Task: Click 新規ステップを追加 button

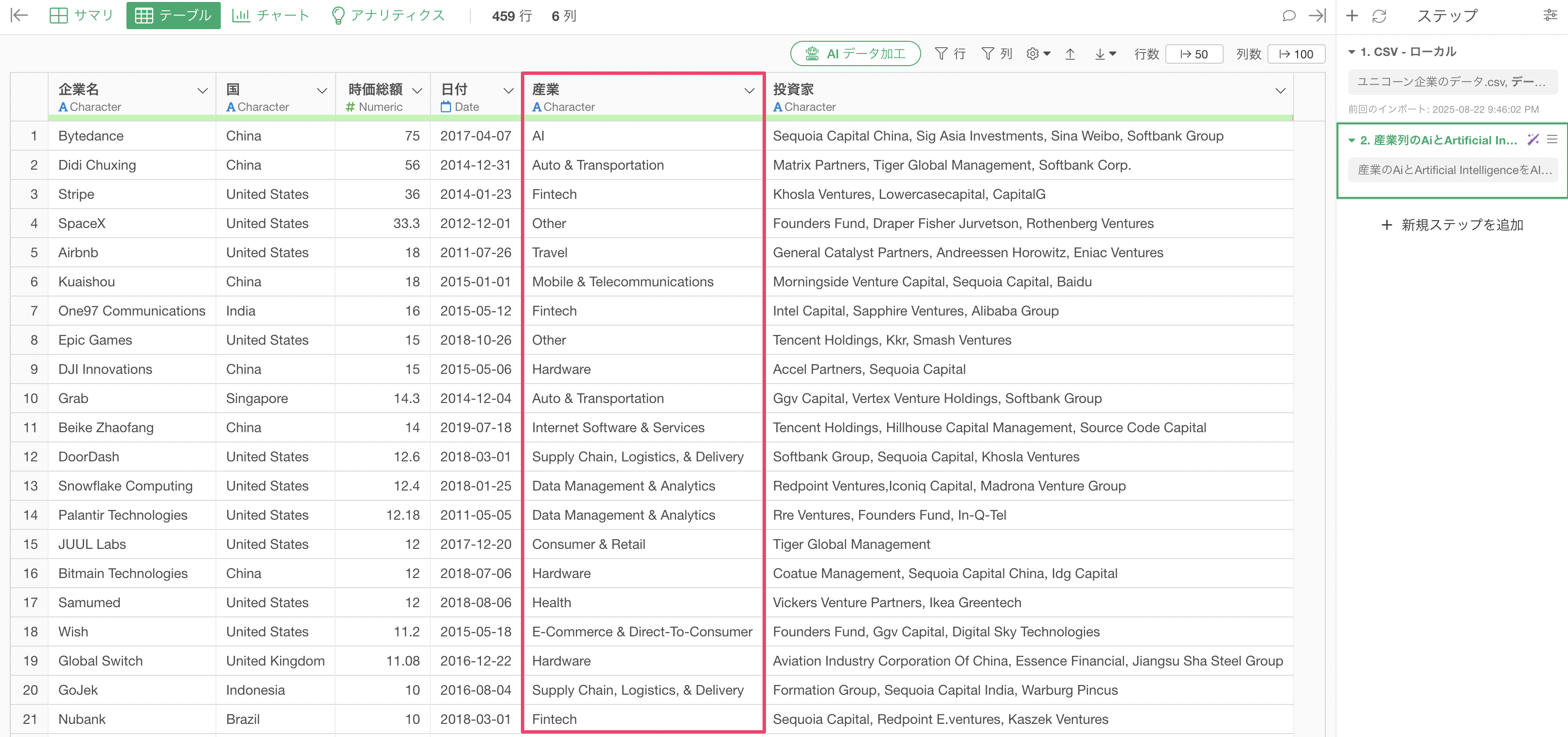Action: [x=1452, y=225]
